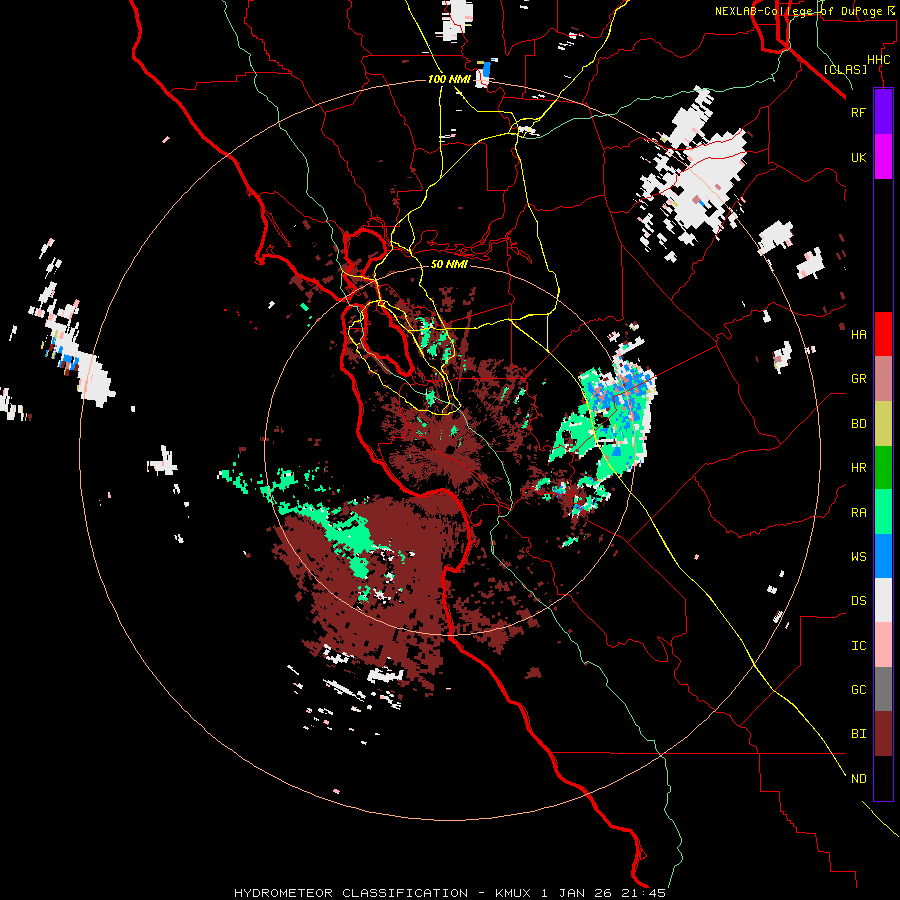Click the HR legend label
This screenshot has width=900, height=900.
tap(858, 468)
